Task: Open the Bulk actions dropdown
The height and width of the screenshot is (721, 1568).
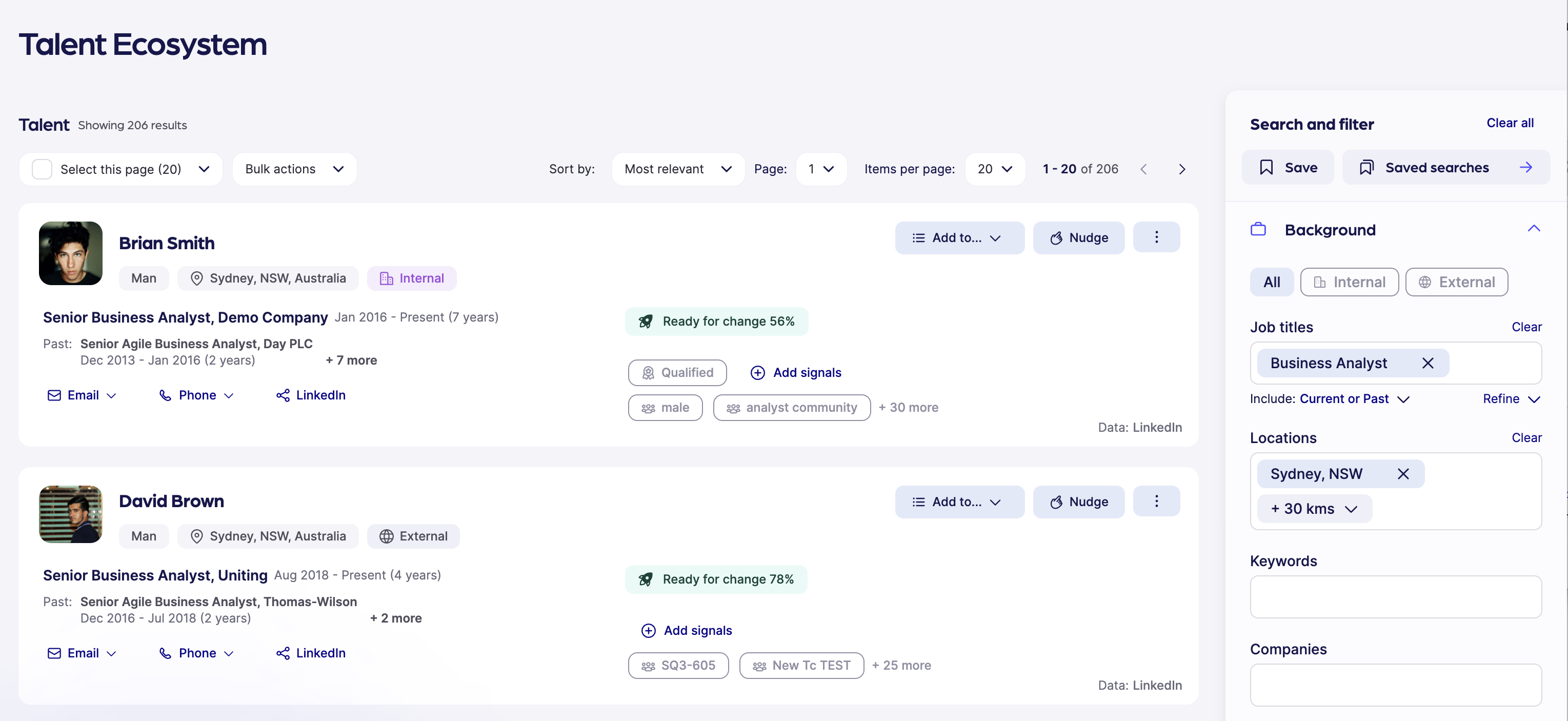Action: pos(295,169)
